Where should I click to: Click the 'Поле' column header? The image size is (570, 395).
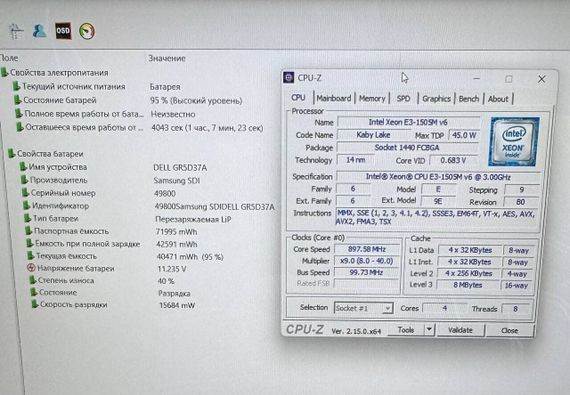coord(9,58)
